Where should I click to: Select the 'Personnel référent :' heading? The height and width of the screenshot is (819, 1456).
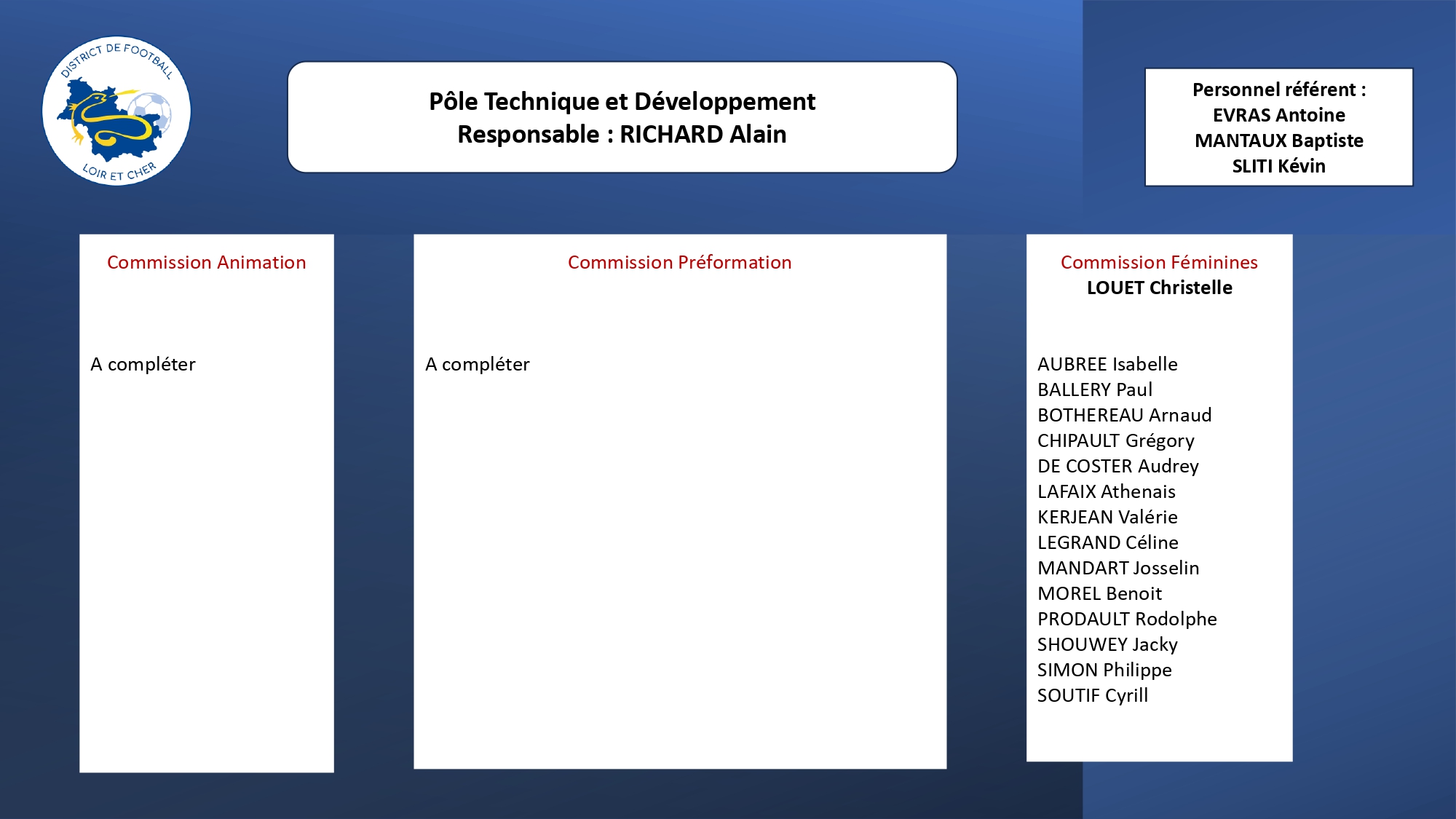point(1279,90)
